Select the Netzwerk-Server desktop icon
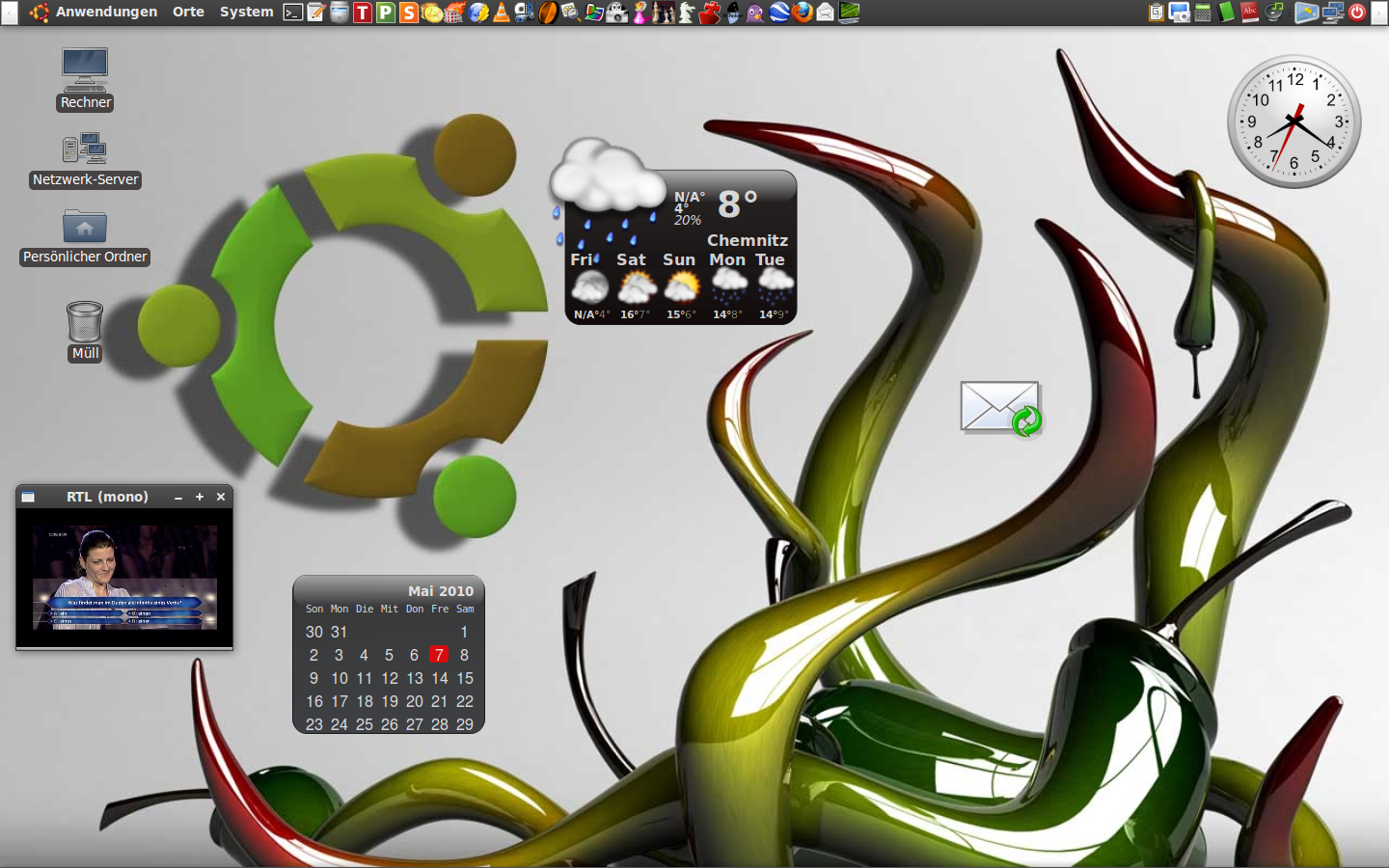The height and width of the screenshot is (868, 1389). (x=85, y=160)
